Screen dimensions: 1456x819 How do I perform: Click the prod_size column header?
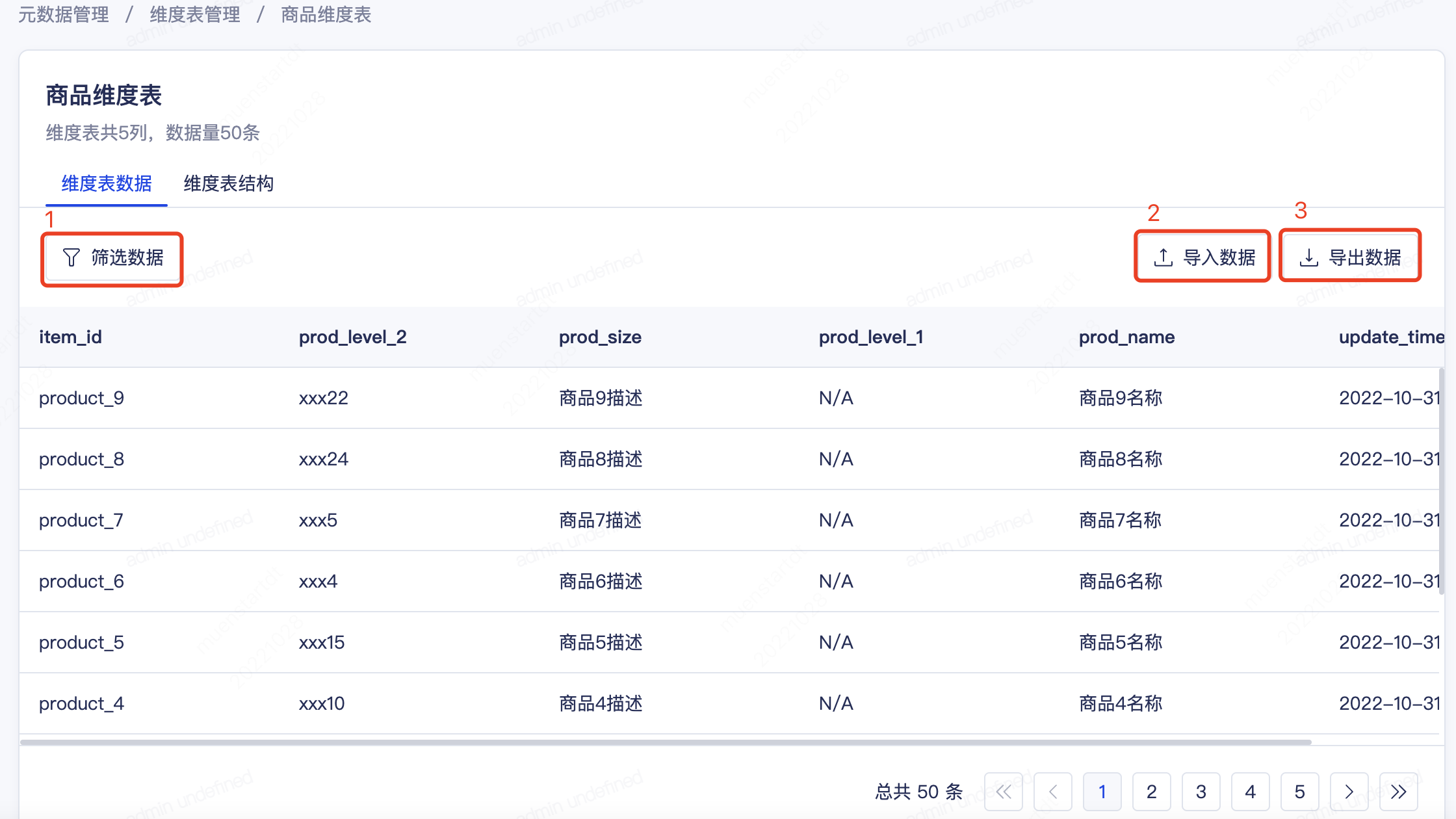(600, 337)
